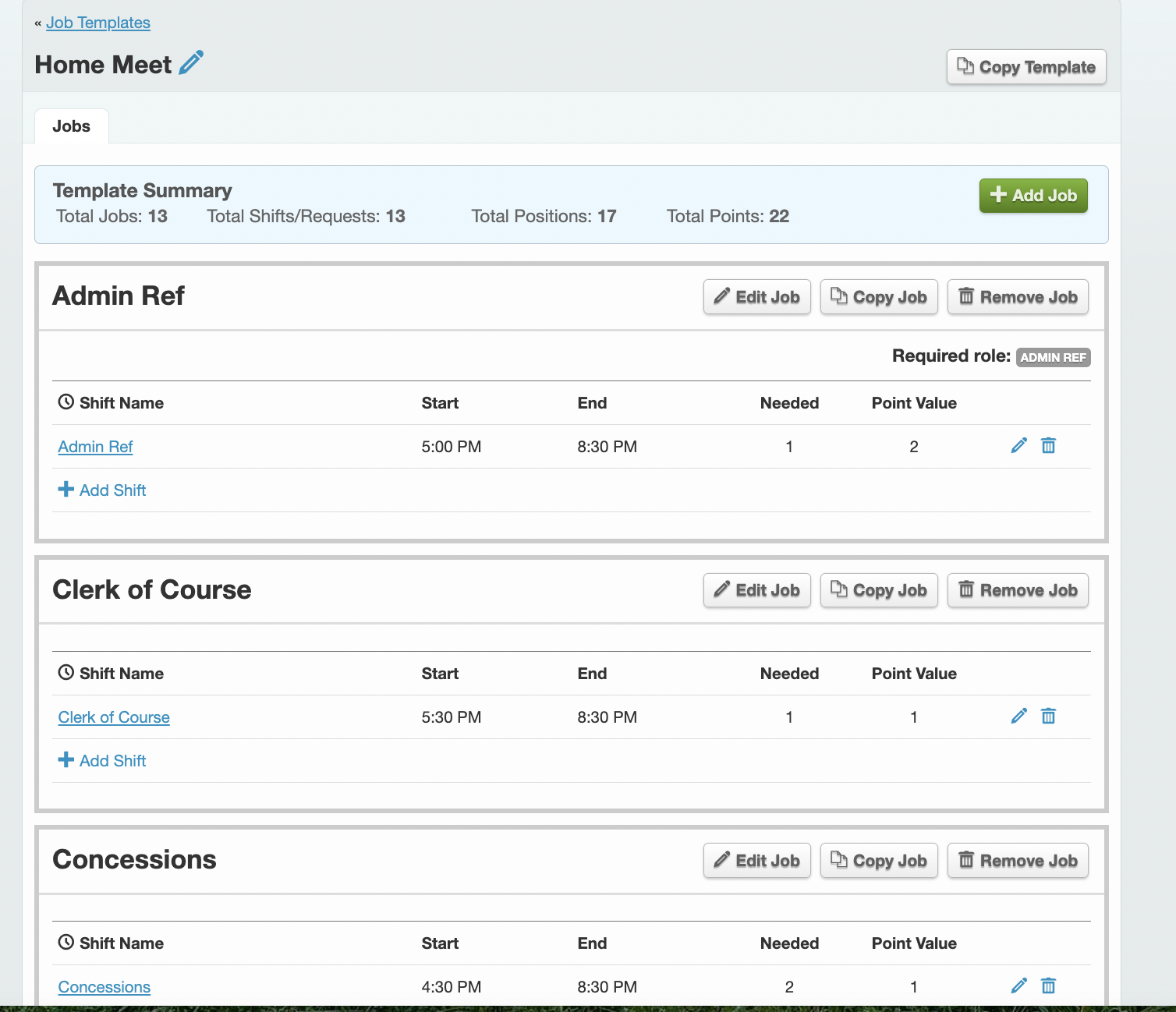Open the Concessions shift name link
Image resolution: width=1176 pixels, height=1012 pixels.
104,987
